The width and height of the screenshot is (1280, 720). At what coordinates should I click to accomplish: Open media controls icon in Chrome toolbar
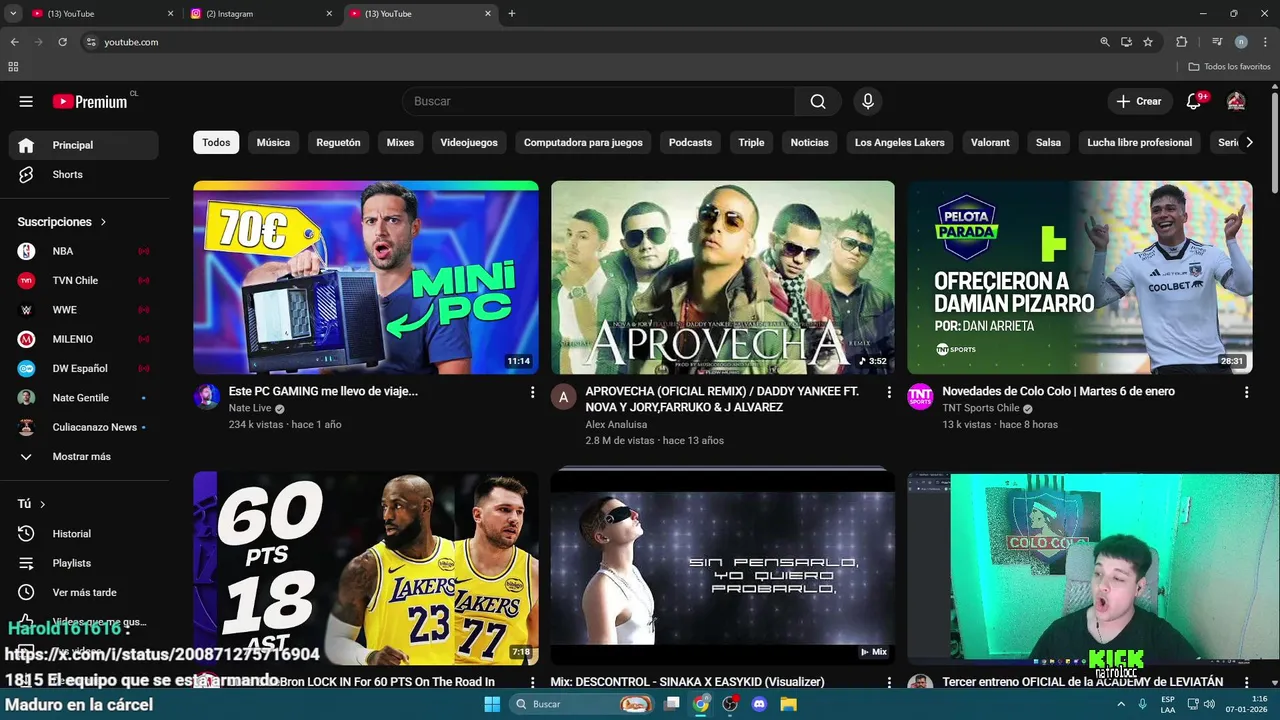pos(1217,42)
